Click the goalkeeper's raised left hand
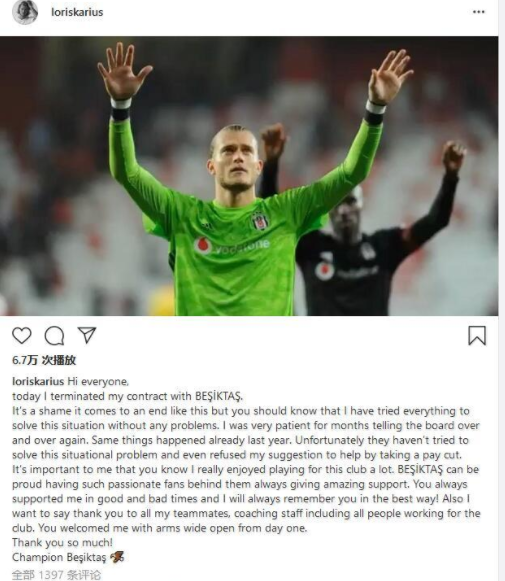 click(390, 77)
